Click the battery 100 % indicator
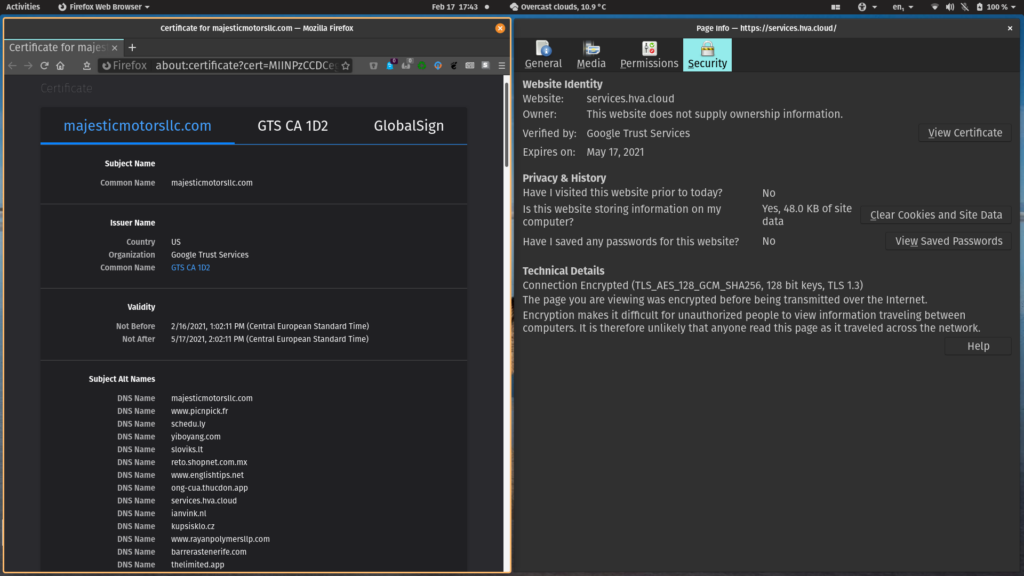Image resolution: width=1024 pixels, height=576 pixels. pyautogui.click(x=992, y=7)
